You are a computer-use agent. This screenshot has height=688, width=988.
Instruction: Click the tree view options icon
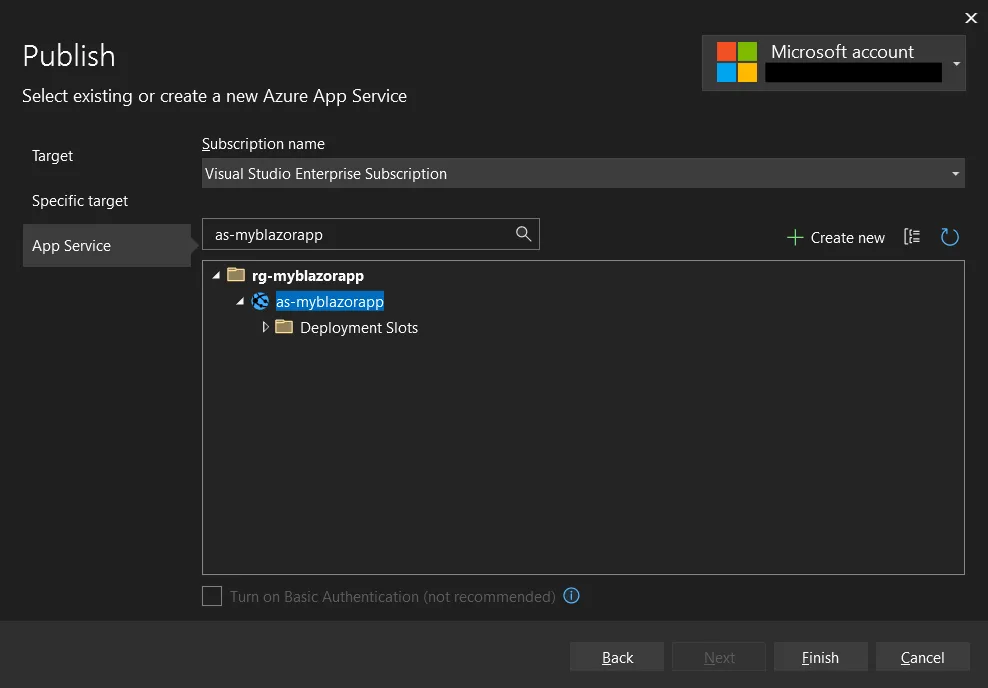click(912, 237)
